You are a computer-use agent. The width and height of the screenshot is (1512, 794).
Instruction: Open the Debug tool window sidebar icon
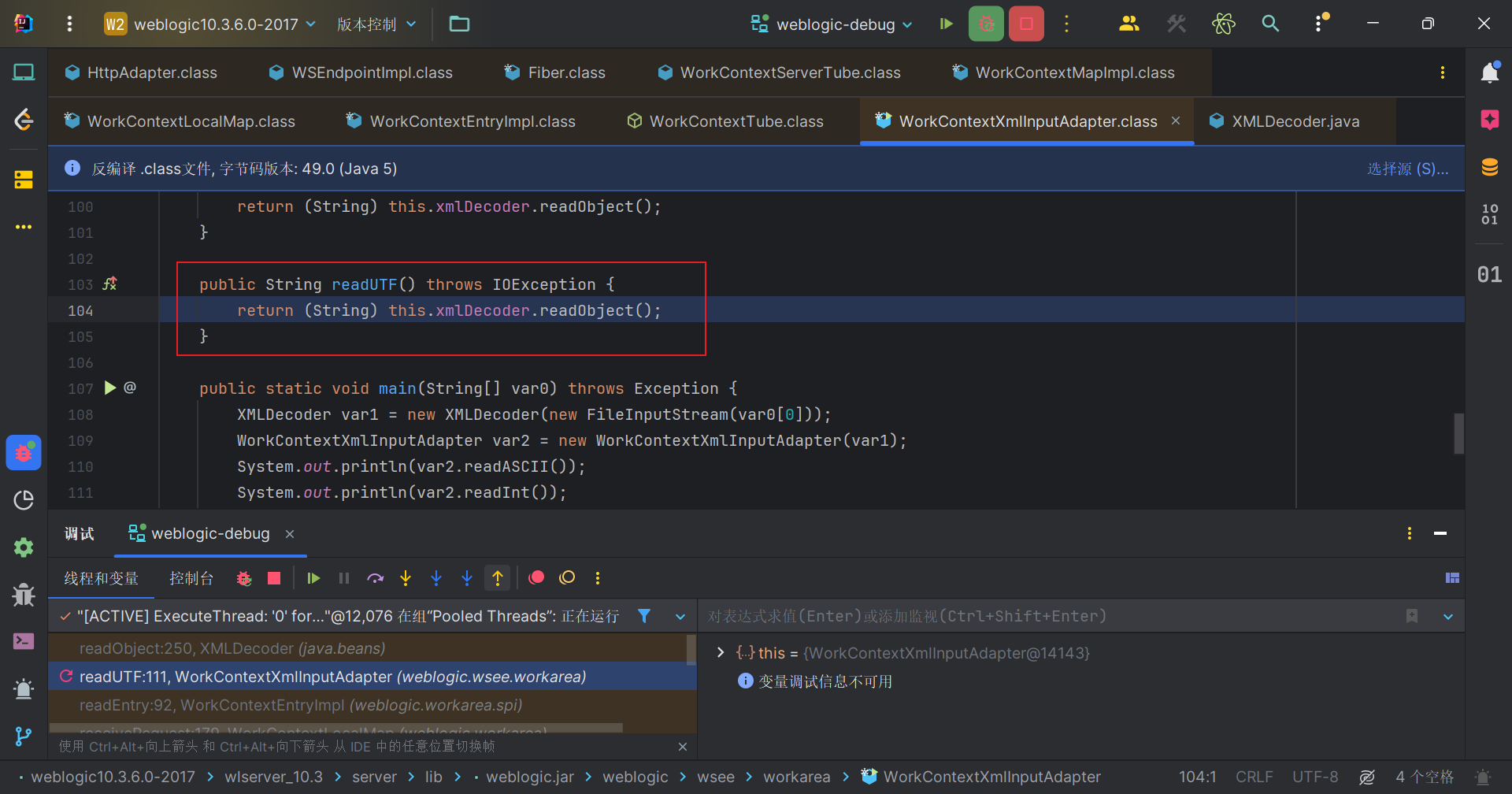24,452
